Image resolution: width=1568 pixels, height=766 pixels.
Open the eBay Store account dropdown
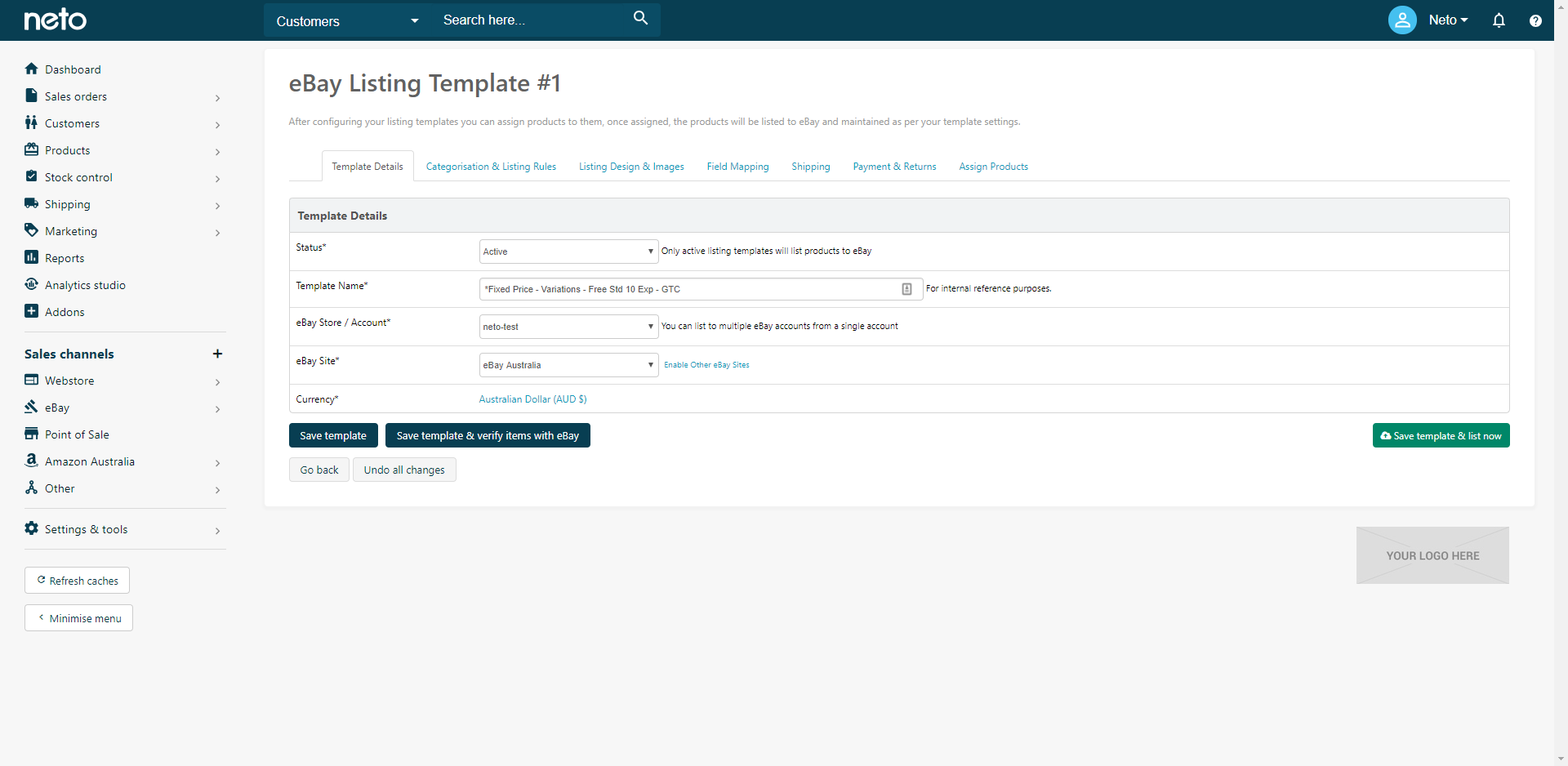coord(568,327)
